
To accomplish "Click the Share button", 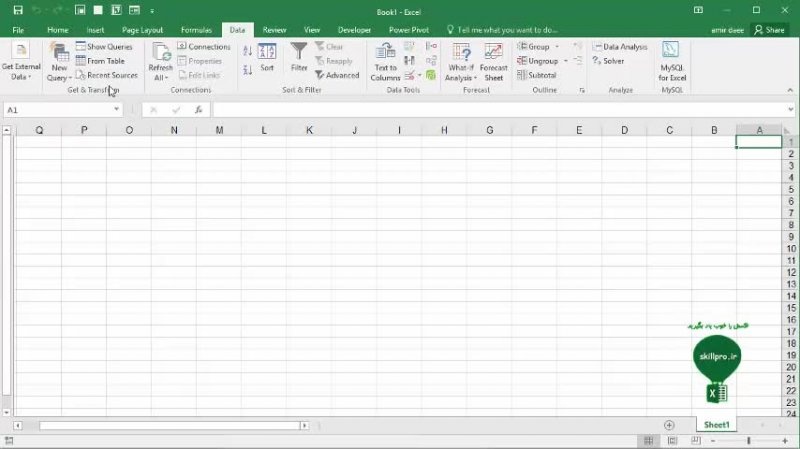I will [769, 30].
